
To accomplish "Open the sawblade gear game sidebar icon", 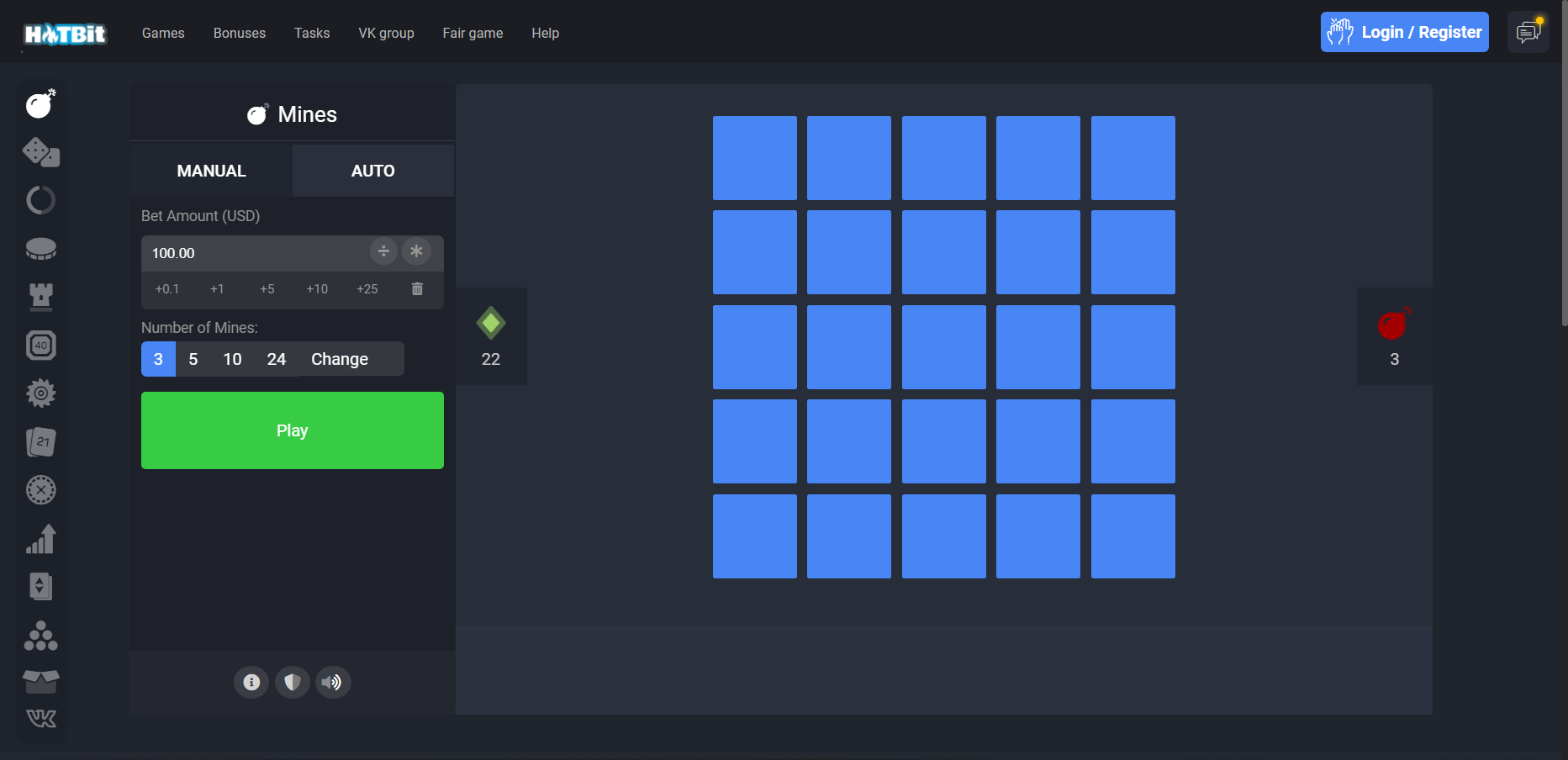I will click(40, 393).
